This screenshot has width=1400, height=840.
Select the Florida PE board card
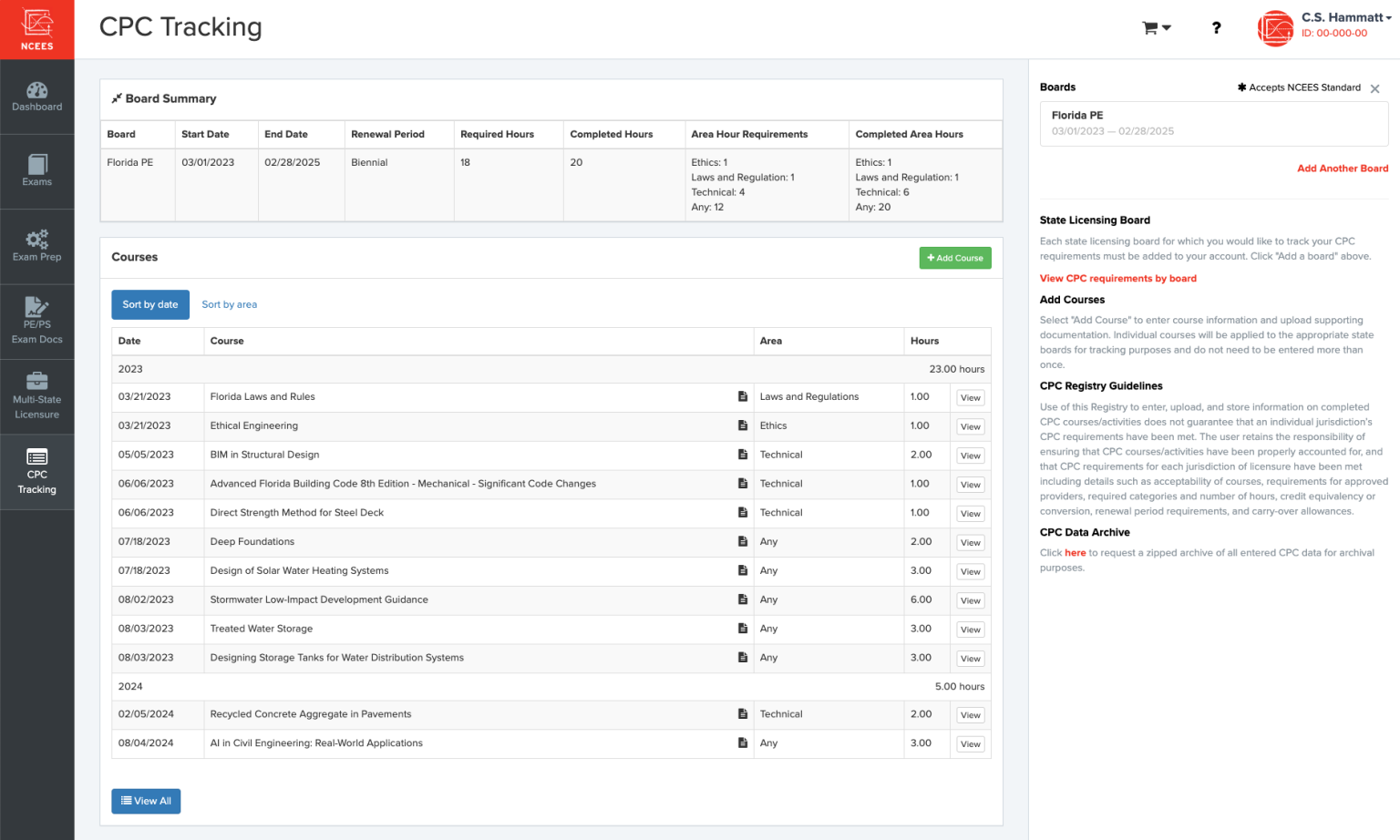[1213, 124]
